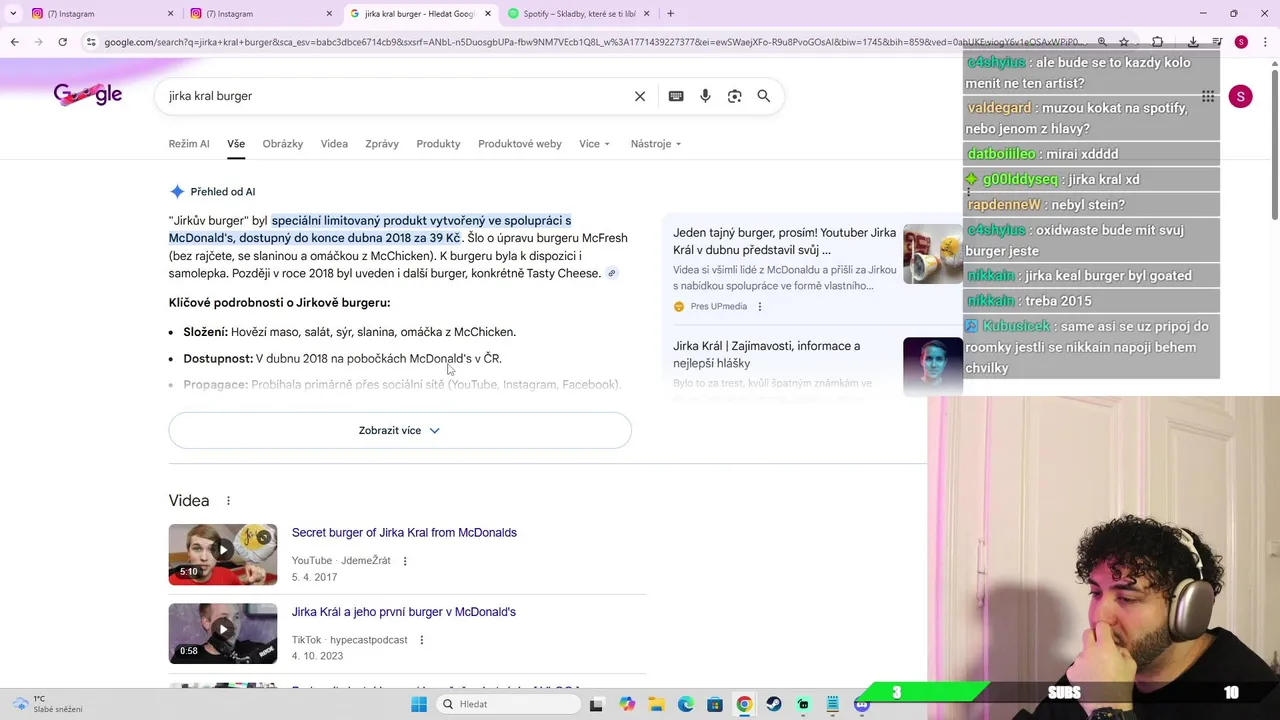Expand AI overview with Zobrazit více
The width and height of the screenshot is (1280, 720).
coord(400,431)
